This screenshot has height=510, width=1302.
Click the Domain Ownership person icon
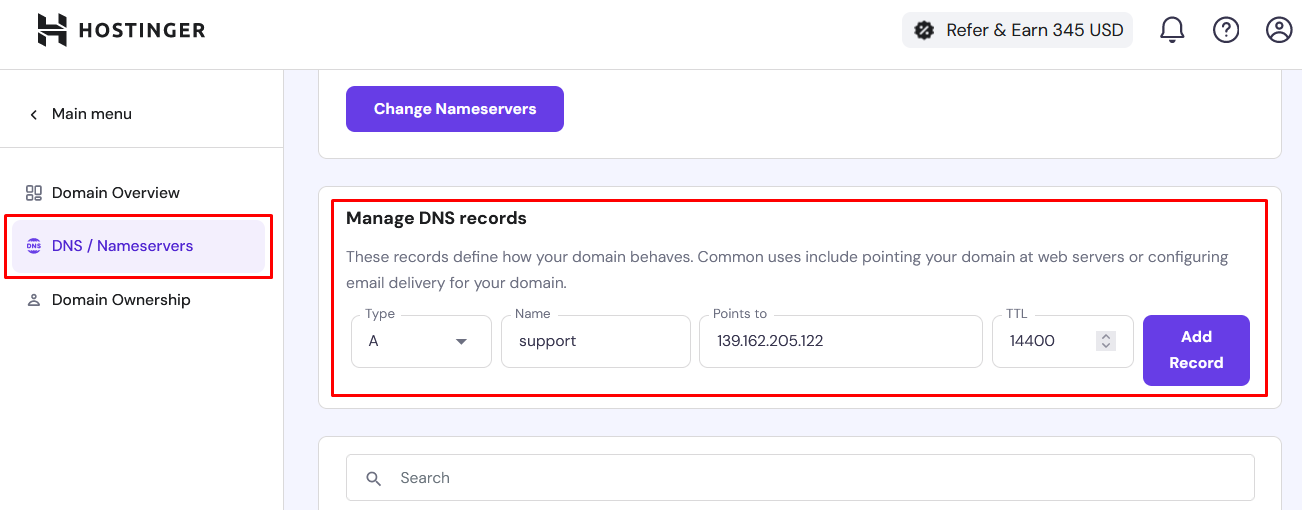(x=34, y=300)
